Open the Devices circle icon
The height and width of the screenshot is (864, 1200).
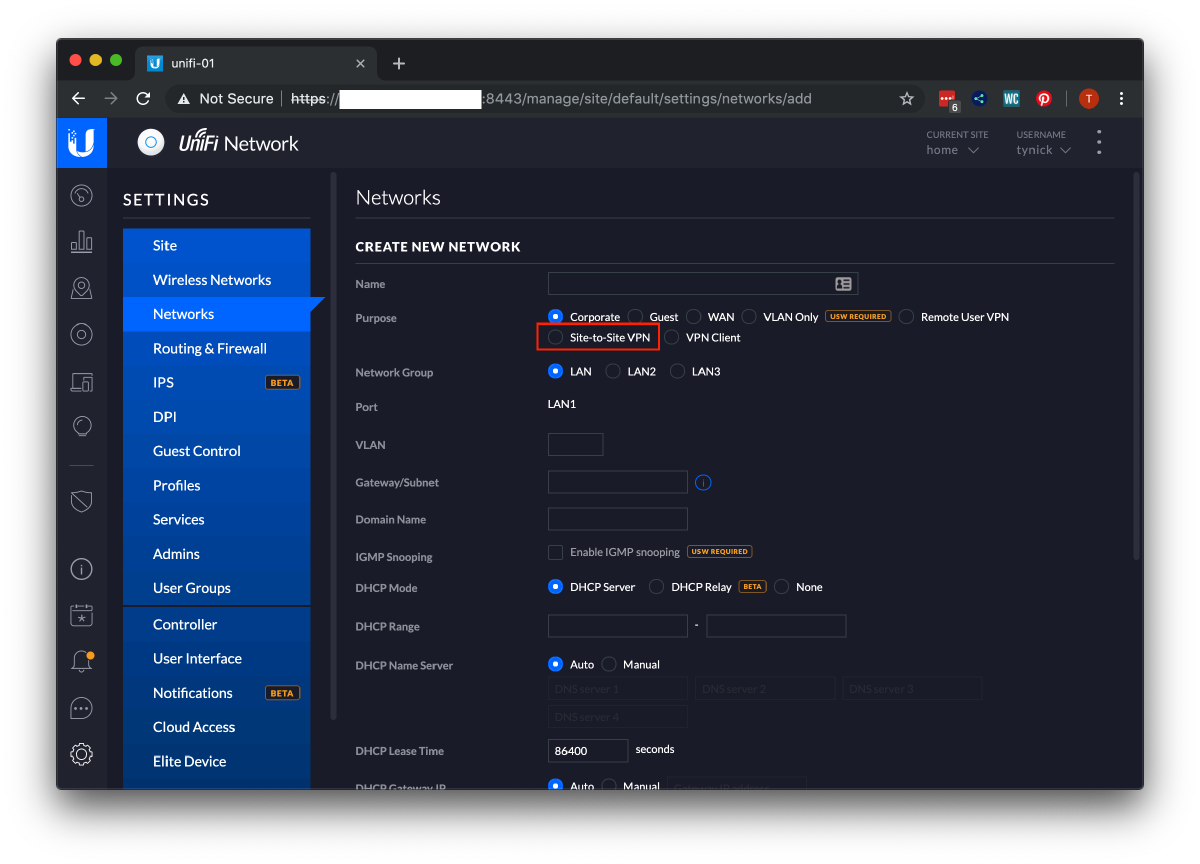pos(82,335)
